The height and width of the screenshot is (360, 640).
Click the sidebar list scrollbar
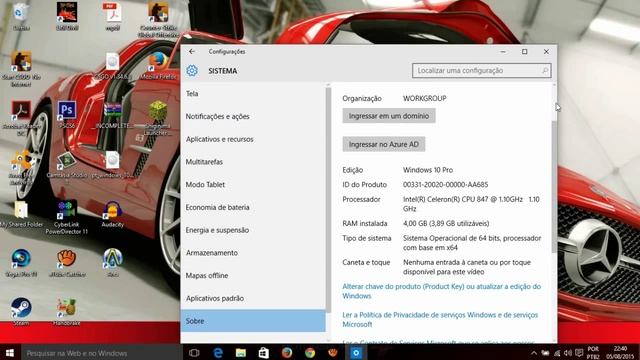click(328, 200)
